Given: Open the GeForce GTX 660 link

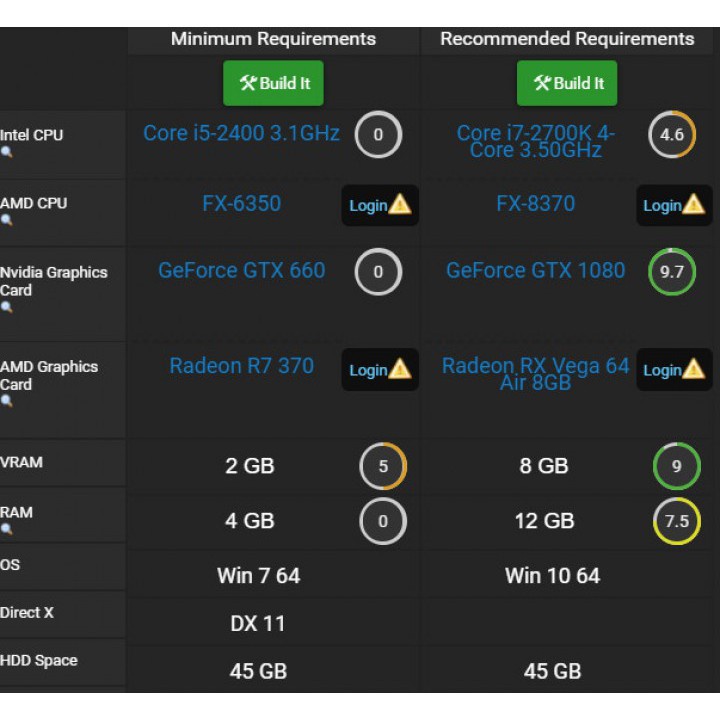Looking at the screenshot, I should tap(241, 270).
